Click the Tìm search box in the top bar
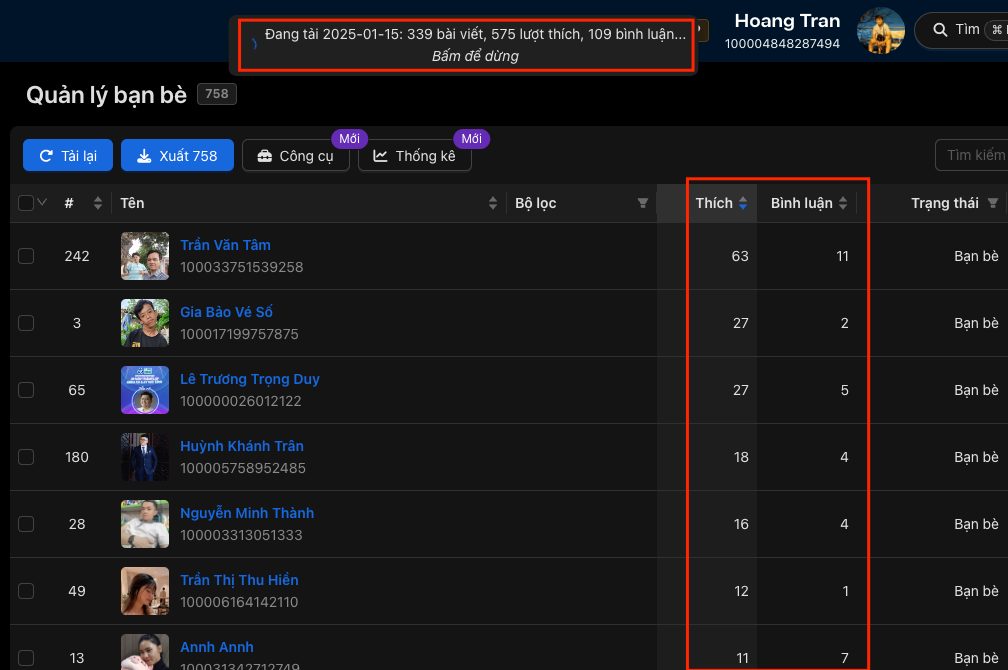Screen dimensions: 1008x670 tap(961, 30)
